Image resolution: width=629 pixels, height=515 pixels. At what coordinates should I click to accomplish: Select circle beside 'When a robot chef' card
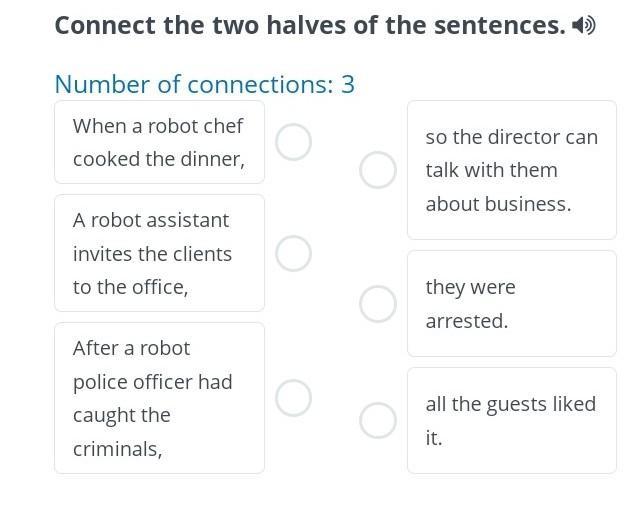tap(293, 142)
